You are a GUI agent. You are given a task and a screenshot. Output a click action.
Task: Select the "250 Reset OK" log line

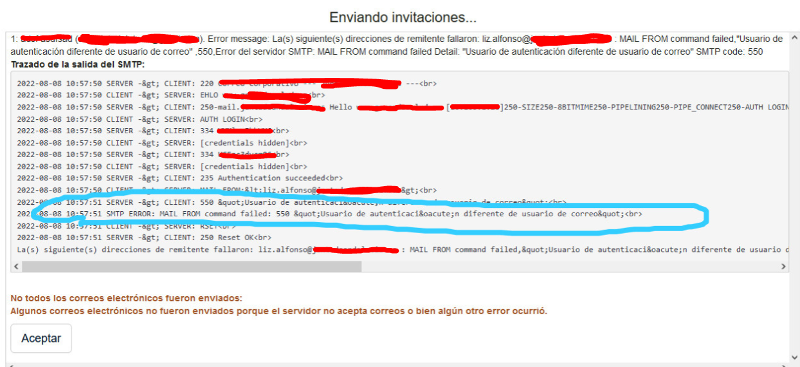(144, 237)
